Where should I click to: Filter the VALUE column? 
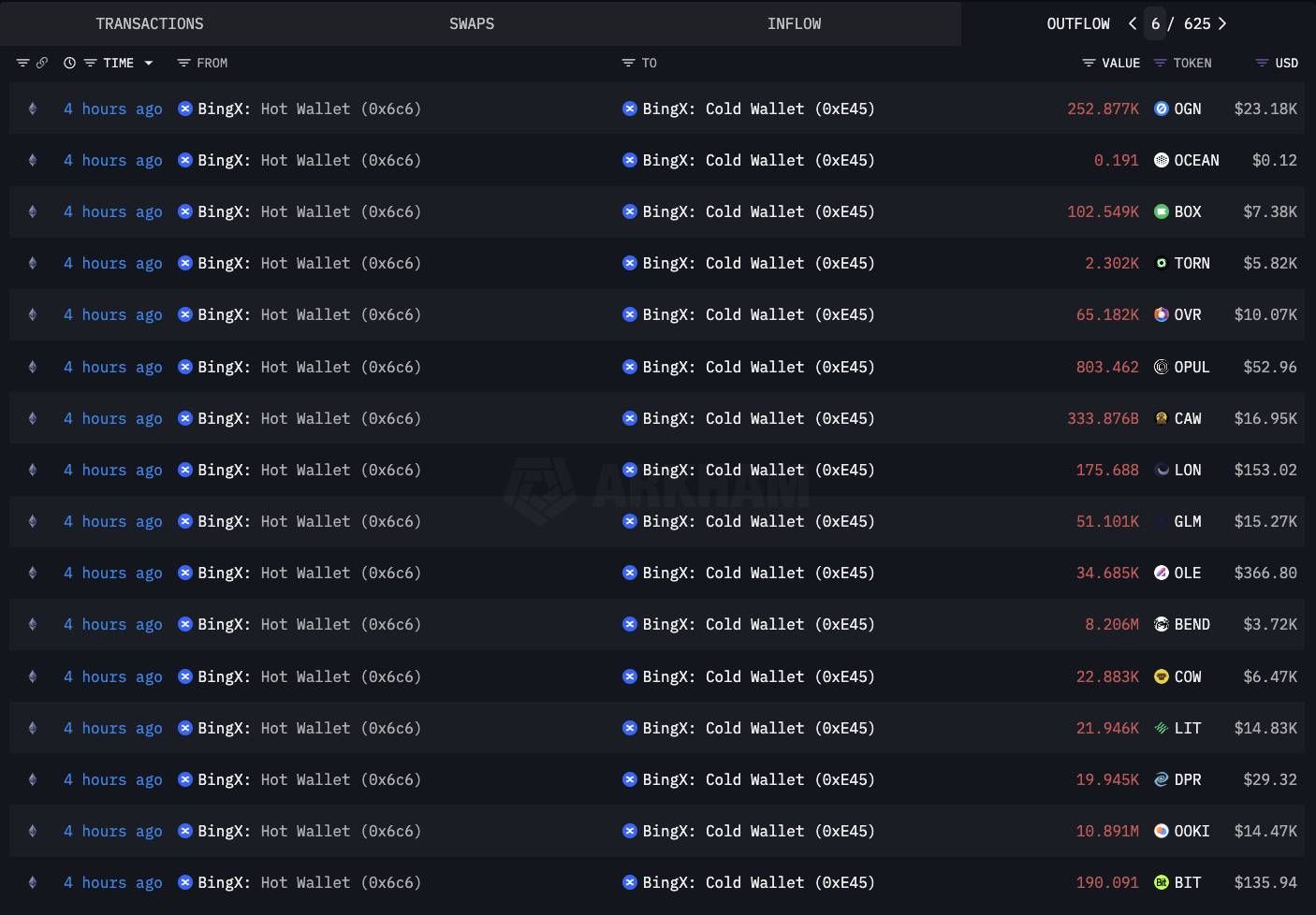1089,63
